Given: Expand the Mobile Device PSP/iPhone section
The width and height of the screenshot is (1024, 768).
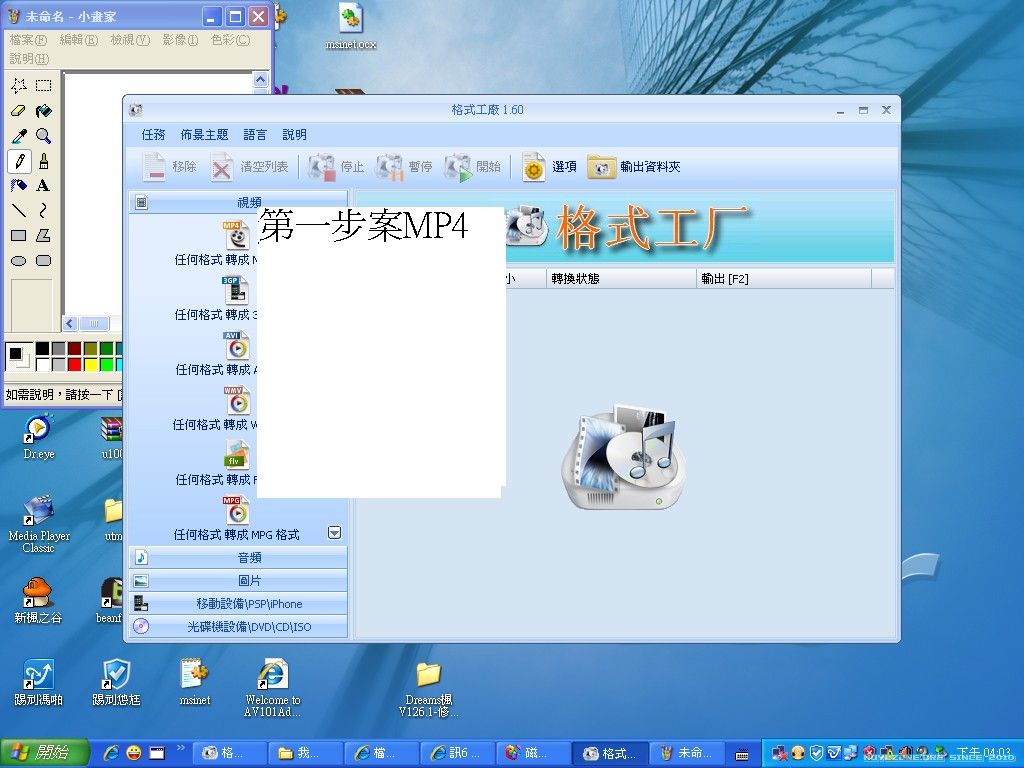Looking at the screenshot, I should [x=249, y=604].
